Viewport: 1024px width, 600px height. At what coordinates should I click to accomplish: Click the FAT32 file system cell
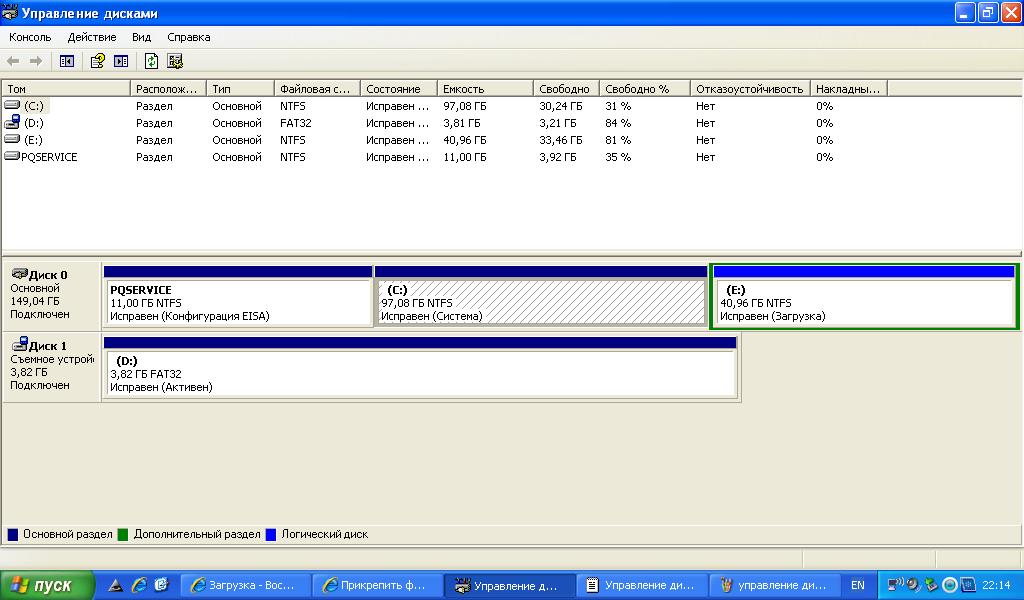click(x=295, y=123)
